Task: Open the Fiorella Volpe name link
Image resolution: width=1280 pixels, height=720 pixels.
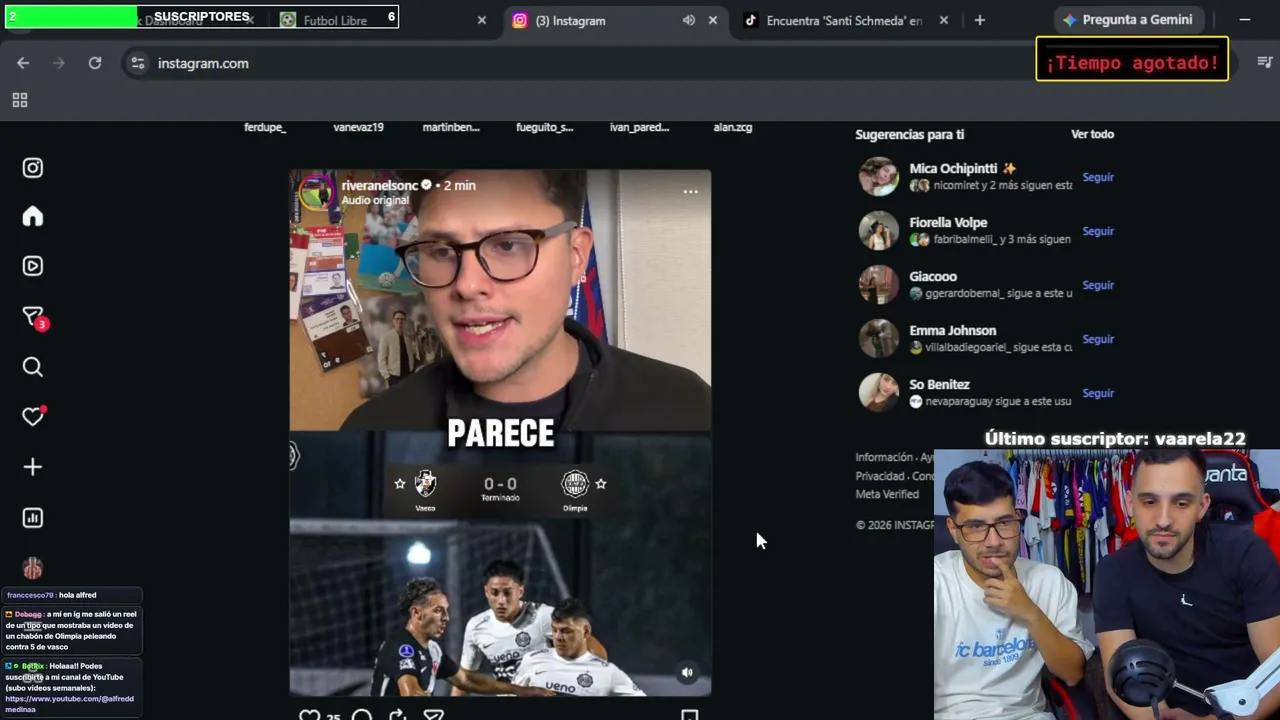Action: [x=948, y=223]
